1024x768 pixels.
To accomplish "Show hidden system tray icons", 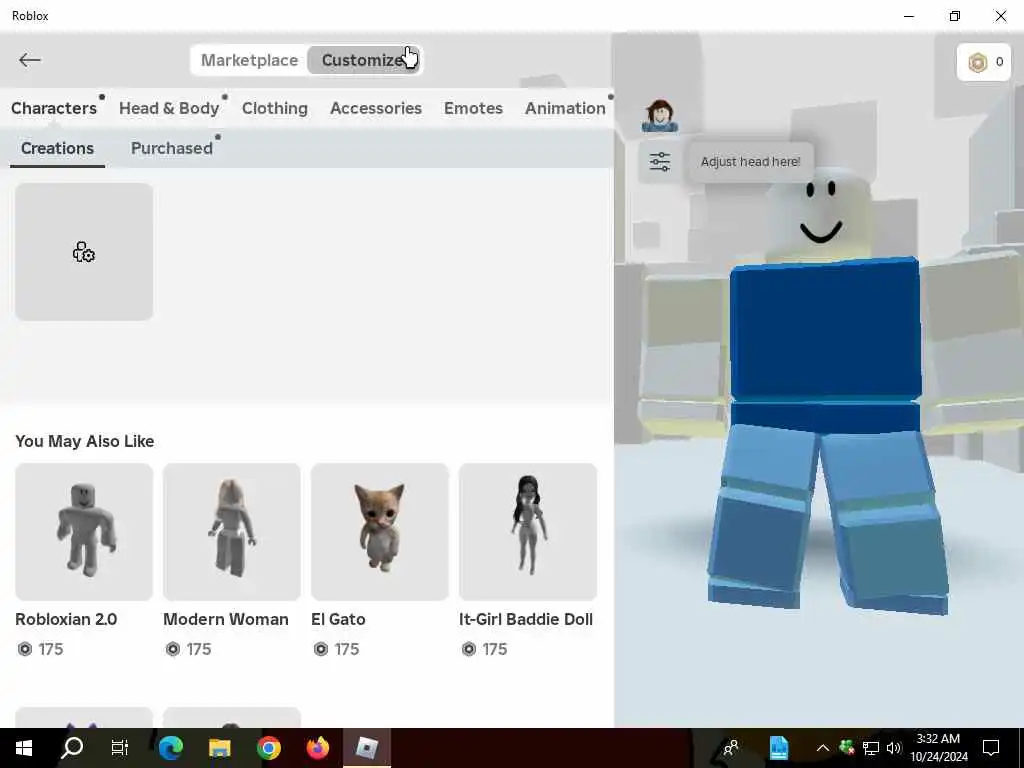I will pos(823,748).
